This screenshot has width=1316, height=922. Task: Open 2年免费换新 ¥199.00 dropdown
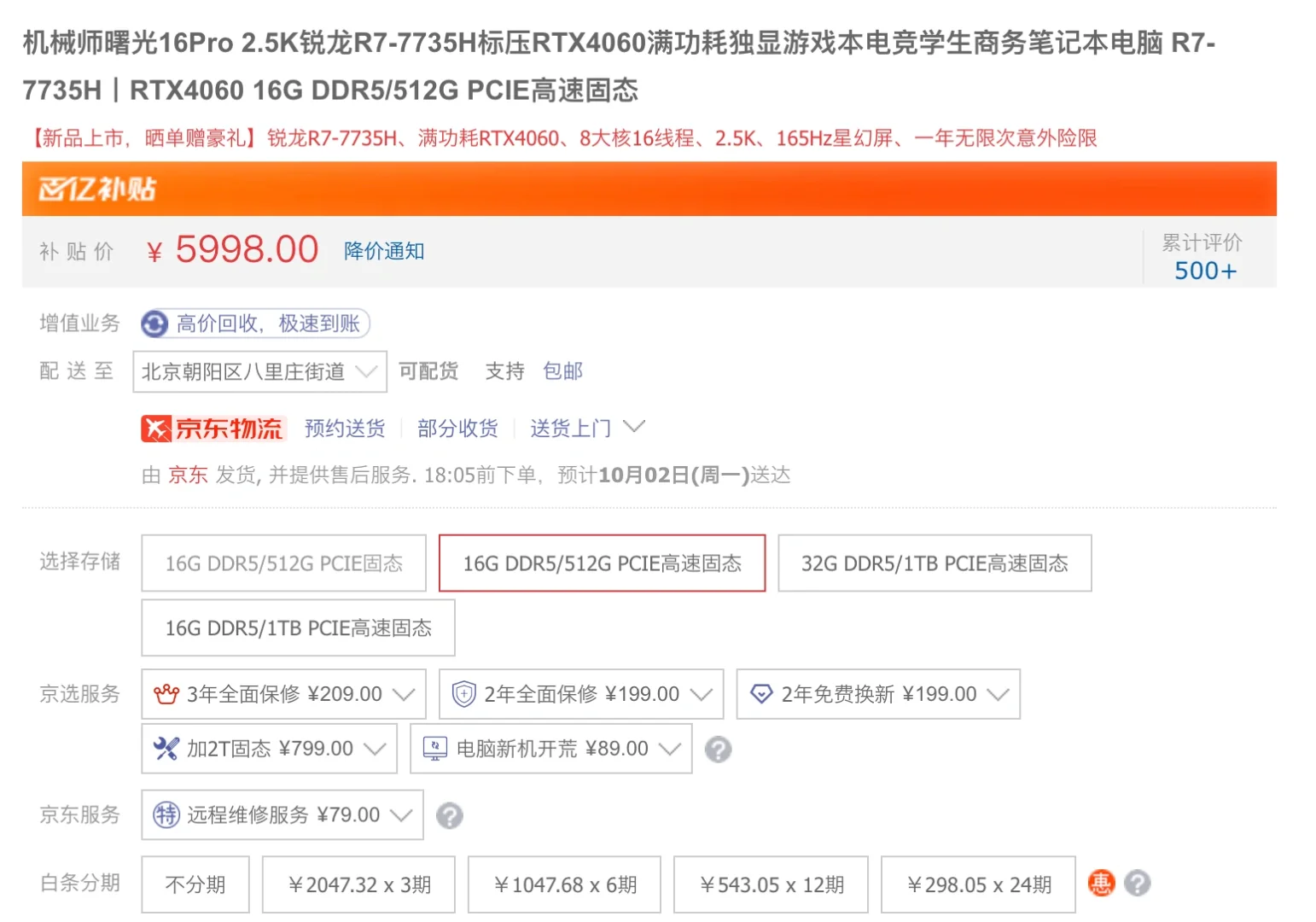point(878,694)
